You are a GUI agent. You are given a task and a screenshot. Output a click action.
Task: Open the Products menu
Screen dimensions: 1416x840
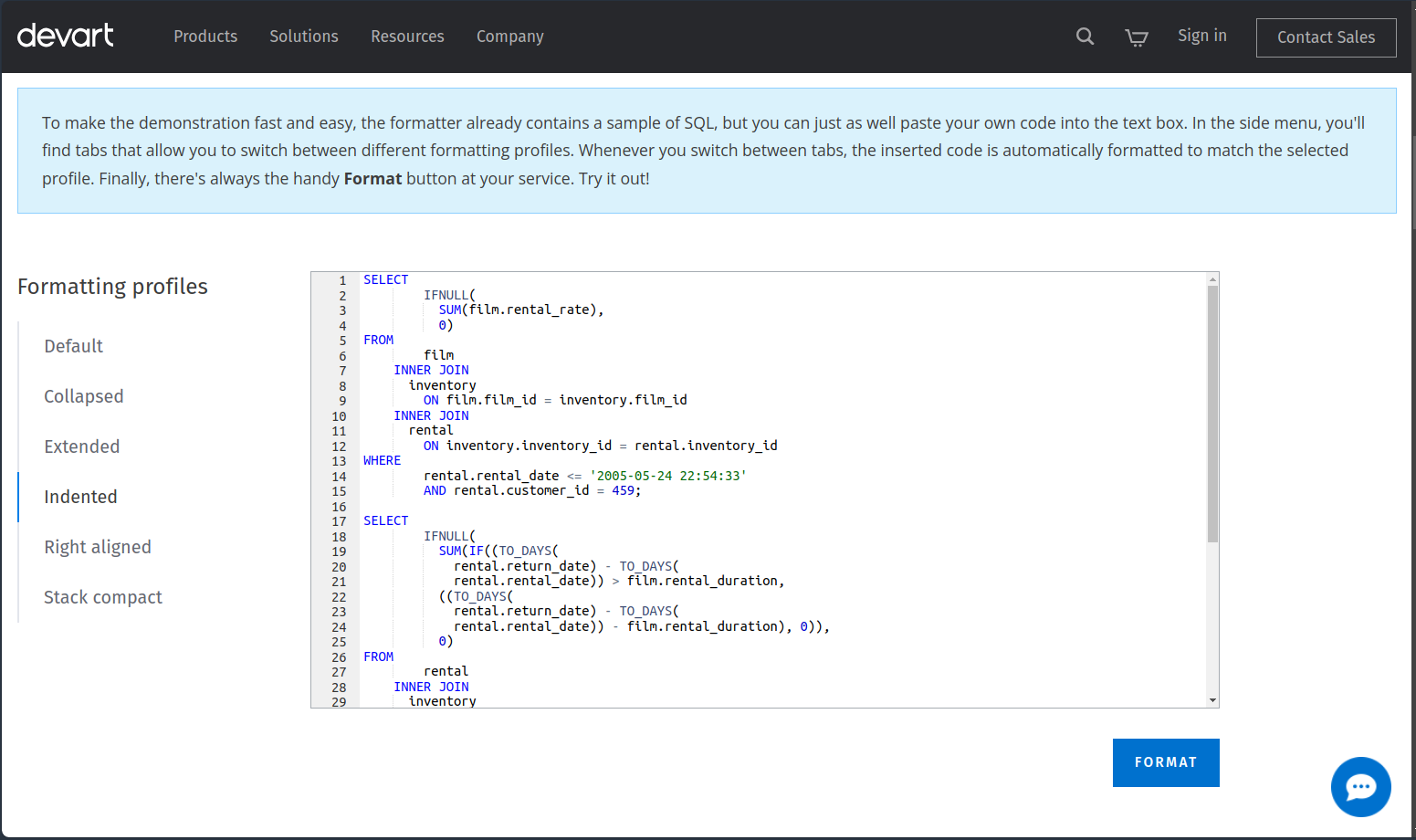click(205, 37)
